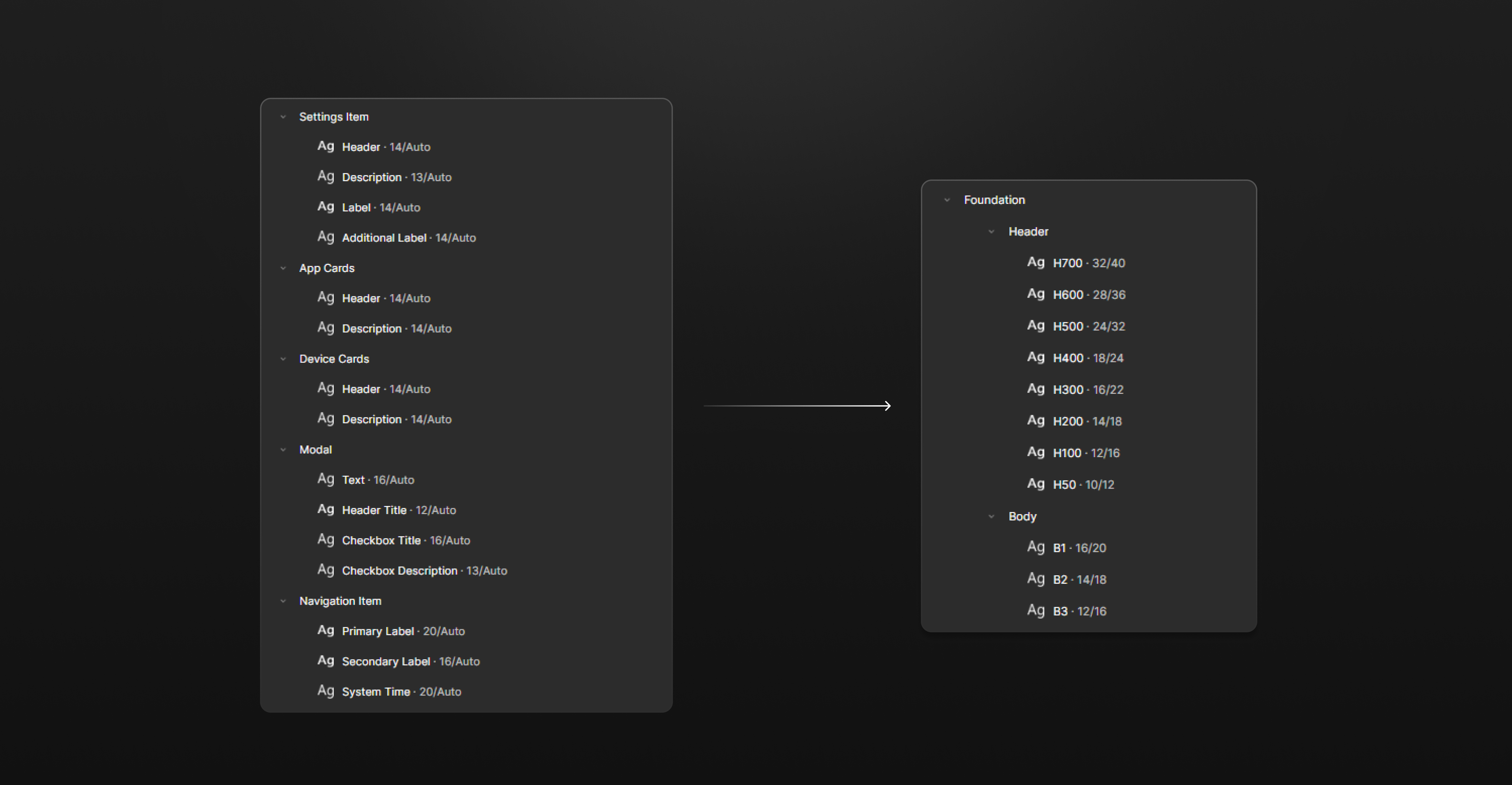Viewport: 1512px width, 785px height.
Task: Collapse the Foundation group chevron
Action: (947, 200)
